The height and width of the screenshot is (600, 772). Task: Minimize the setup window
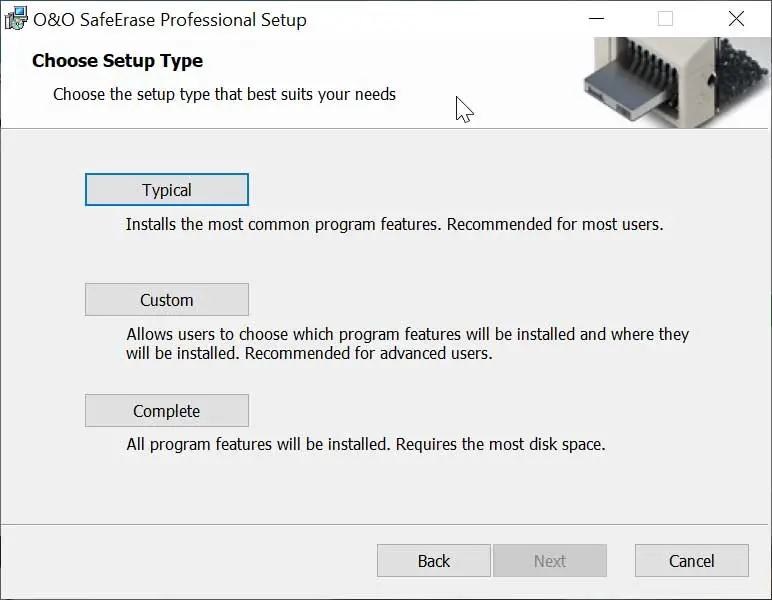pos(597,19)
